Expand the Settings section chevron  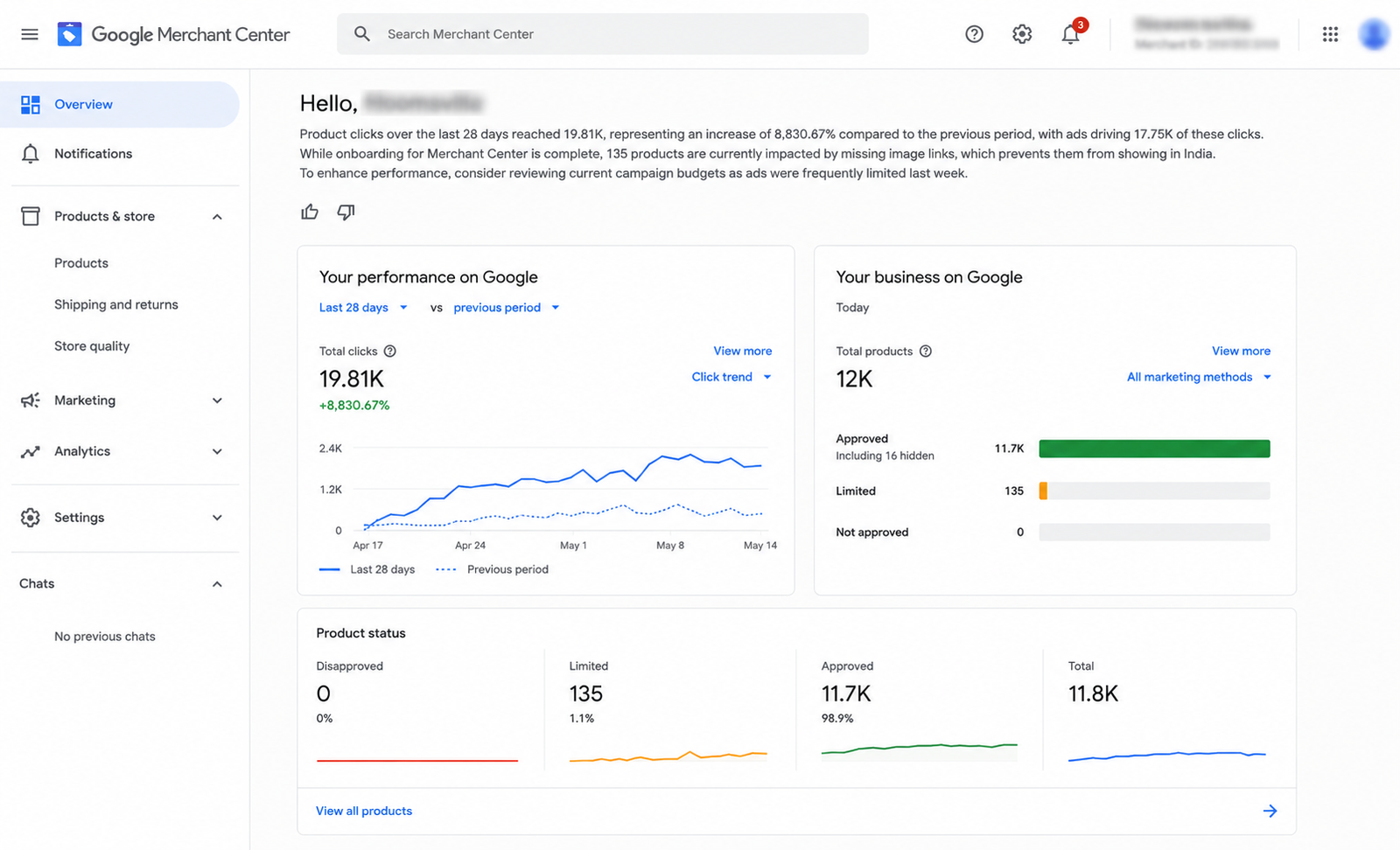click(217, 518)
